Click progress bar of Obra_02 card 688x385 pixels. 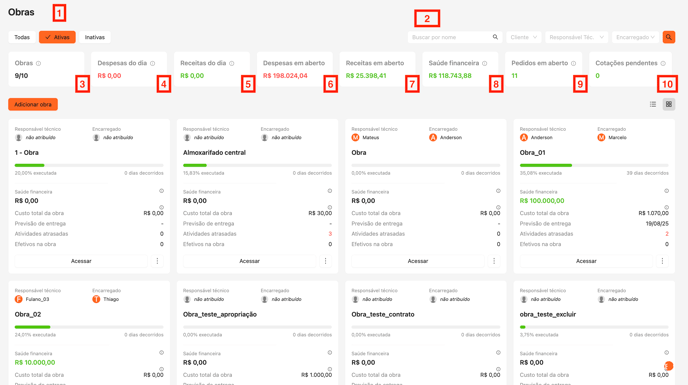coord(89,327)
